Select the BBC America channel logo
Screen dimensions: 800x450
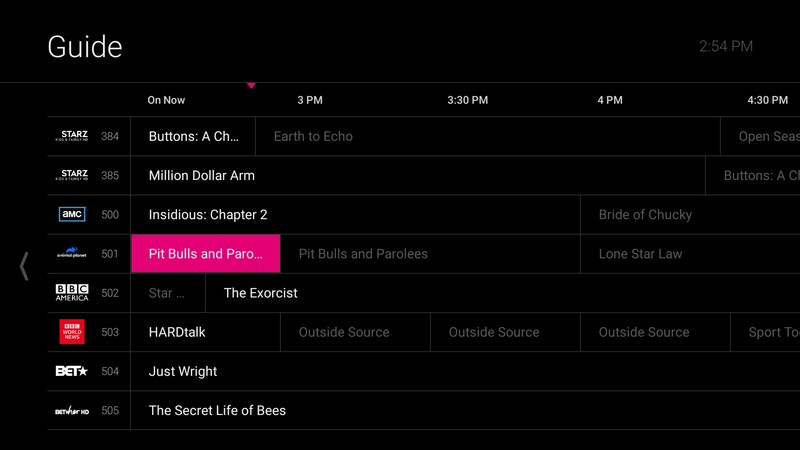click(x=72, y=293)
